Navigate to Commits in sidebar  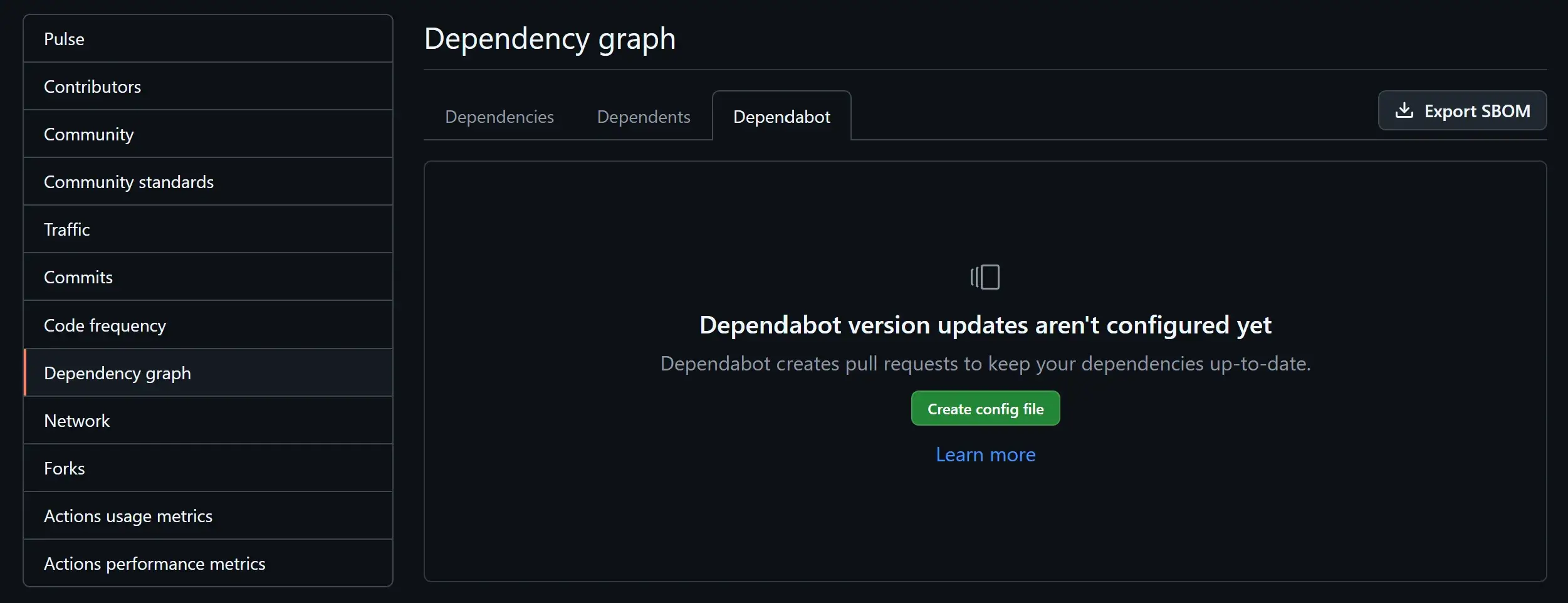78,277
